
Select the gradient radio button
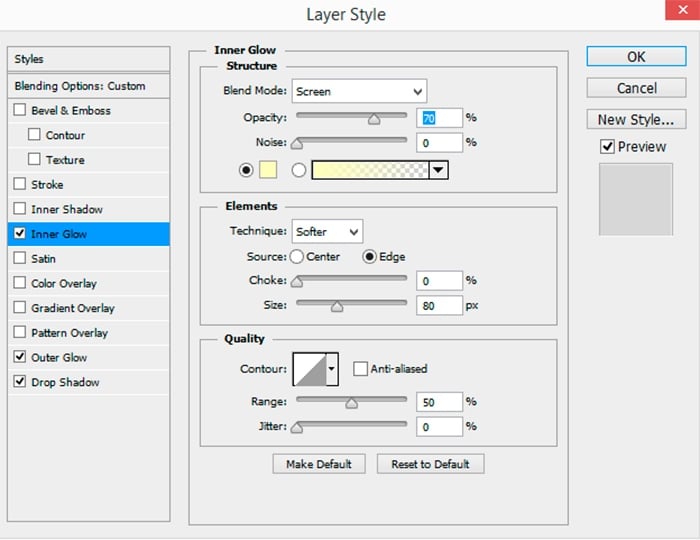pyautogui.click(x=298, y=170)
